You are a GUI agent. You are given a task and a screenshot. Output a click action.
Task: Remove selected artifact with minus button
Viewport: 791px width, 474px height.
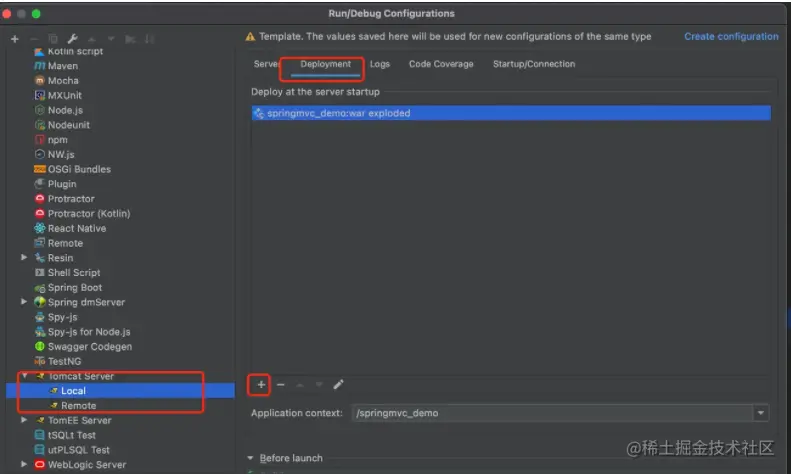coord(280,385)
